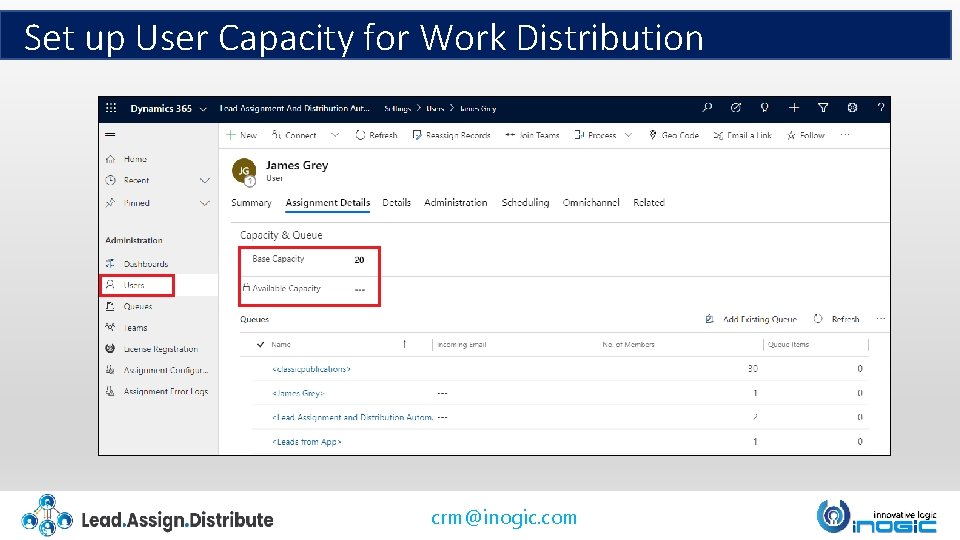Click the Settings breadcrumb link
Screen dimensions: 960x540
pyautogui.click(x=397, y=108)
